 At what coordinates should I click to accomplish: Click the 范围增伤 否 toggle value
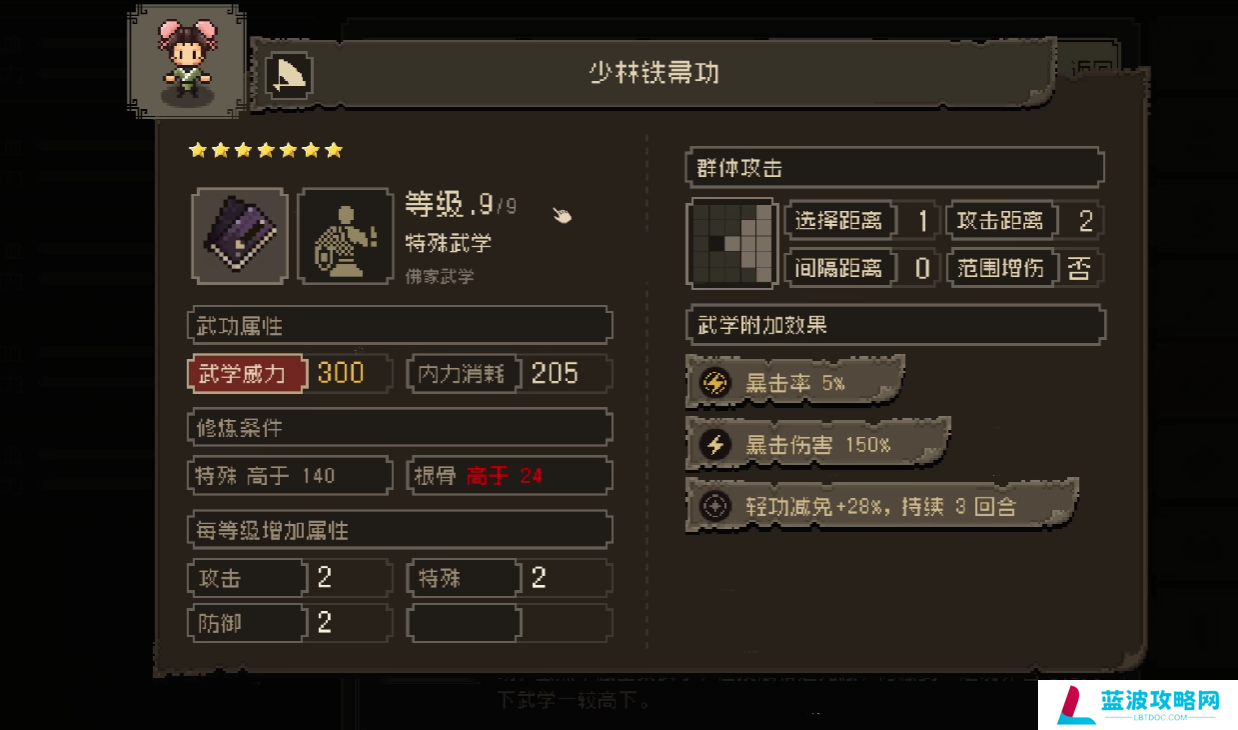click(x=1078, y=268)
